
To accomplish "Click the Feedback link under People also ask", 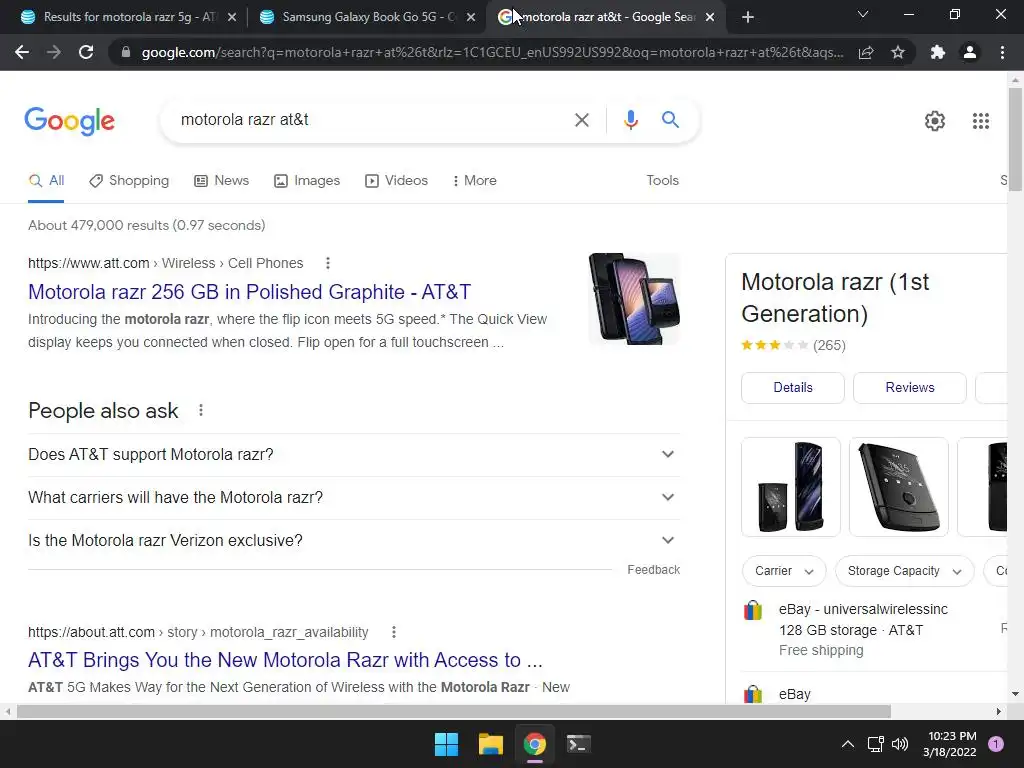I will pos(654,570).
